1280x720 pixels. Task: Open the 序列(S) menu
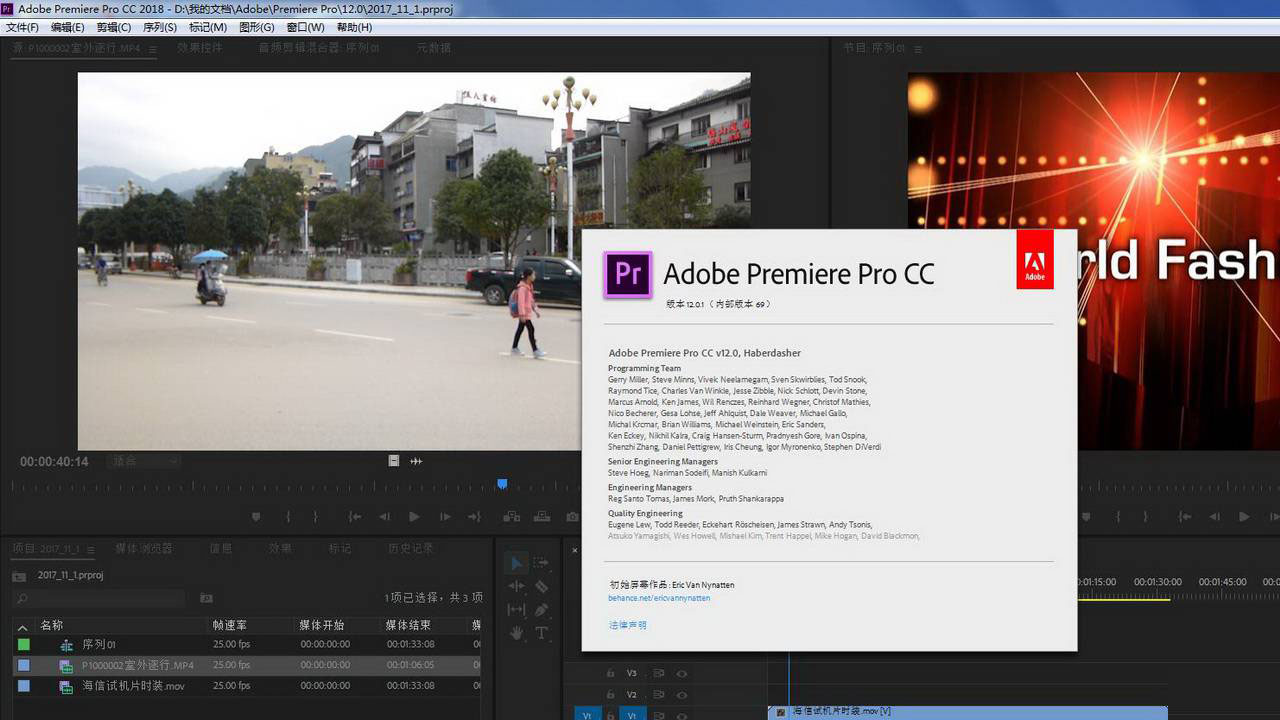click(x=160, y=28)
